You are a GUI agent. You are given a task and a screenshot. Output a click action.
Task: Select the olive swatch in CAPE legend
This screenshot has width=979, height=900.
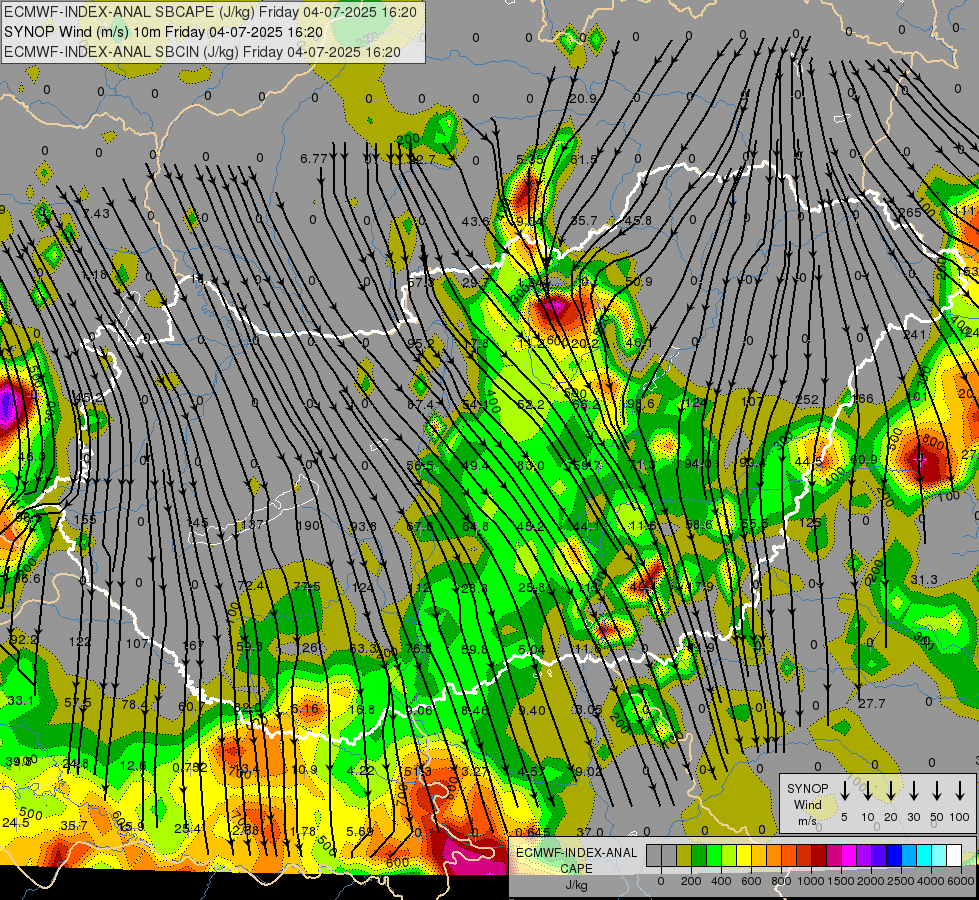684,855
